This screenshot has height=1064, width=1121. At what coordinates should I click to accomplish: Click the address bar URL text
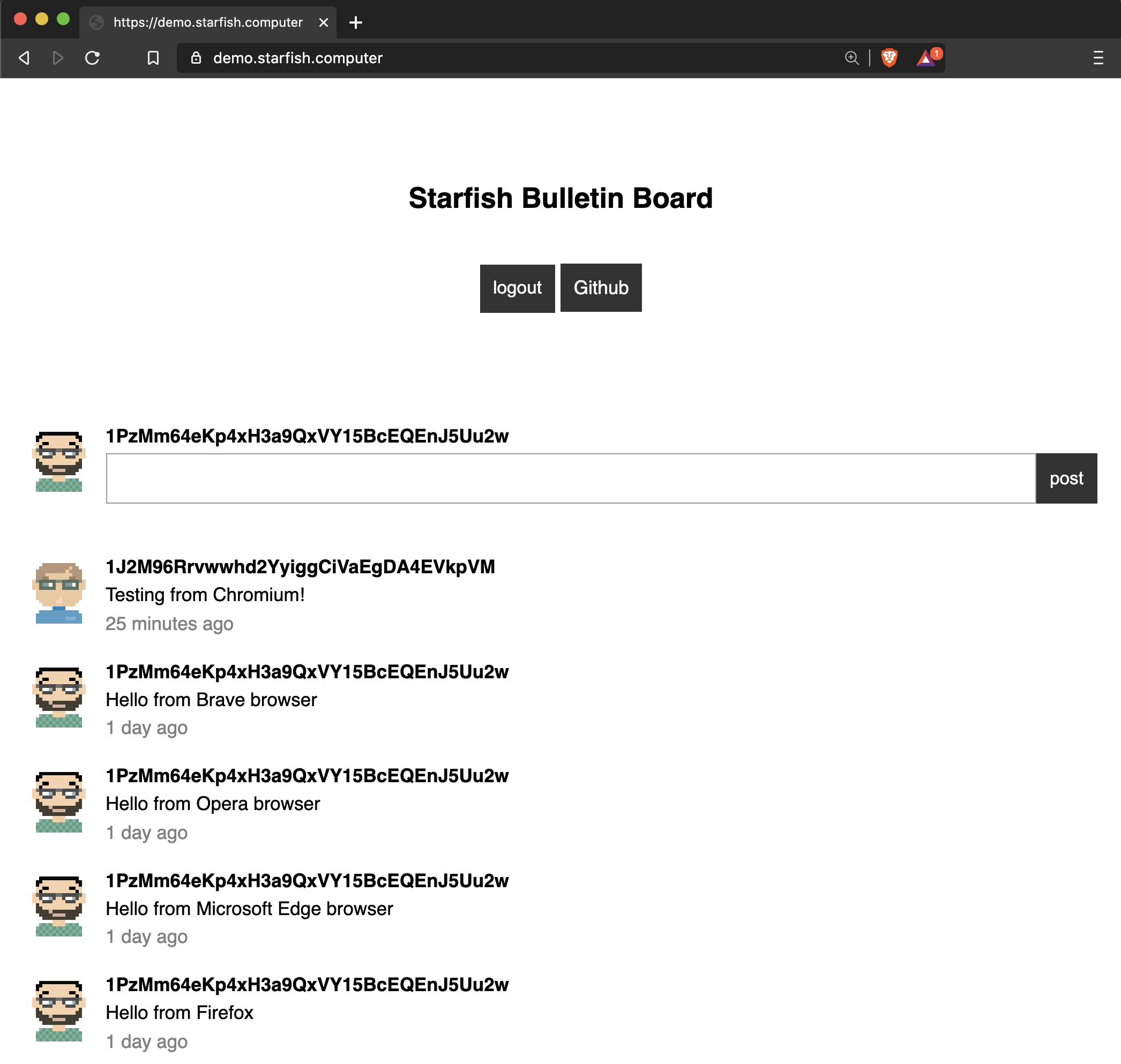[298, 58]
